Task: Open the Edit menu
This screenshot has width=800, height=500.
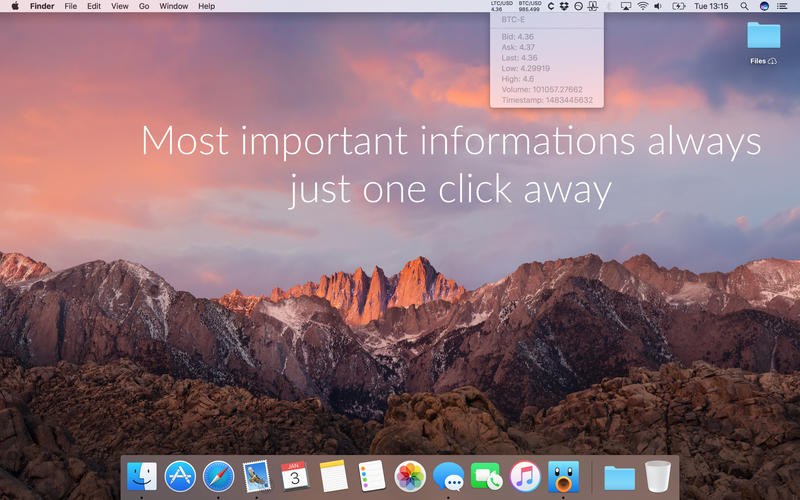Action: [x=94, y=6]
